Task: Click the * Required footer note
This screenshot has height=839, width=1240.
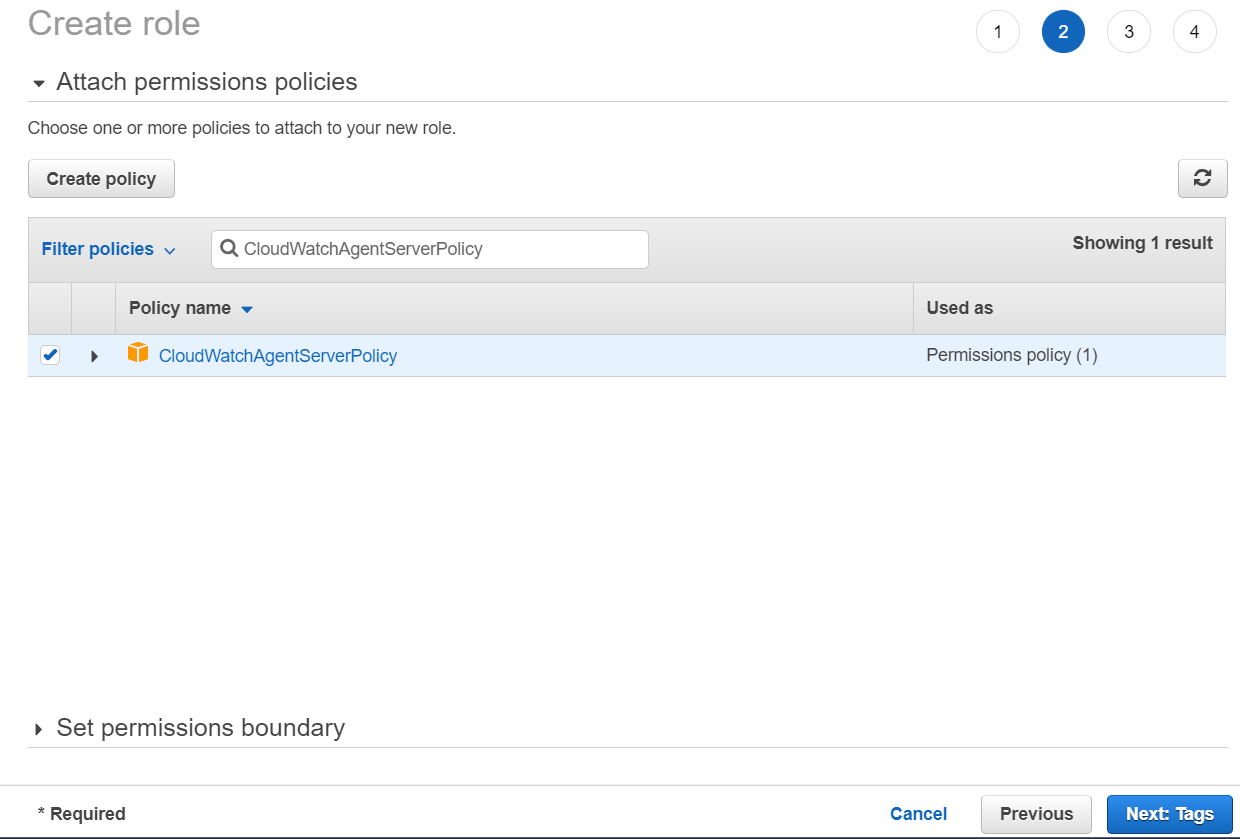Action: [82, 814]
